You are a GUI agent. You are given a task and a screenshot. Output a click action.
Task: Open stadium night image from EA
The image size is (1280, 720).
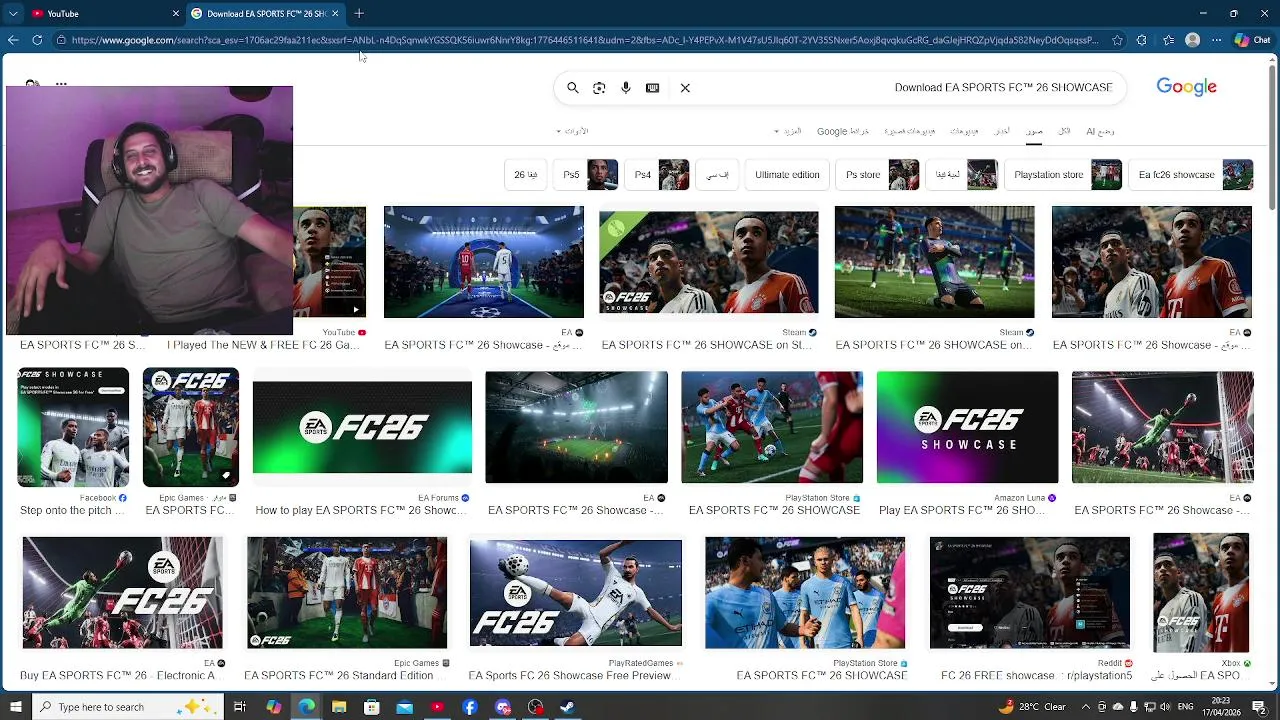(576, 427)
